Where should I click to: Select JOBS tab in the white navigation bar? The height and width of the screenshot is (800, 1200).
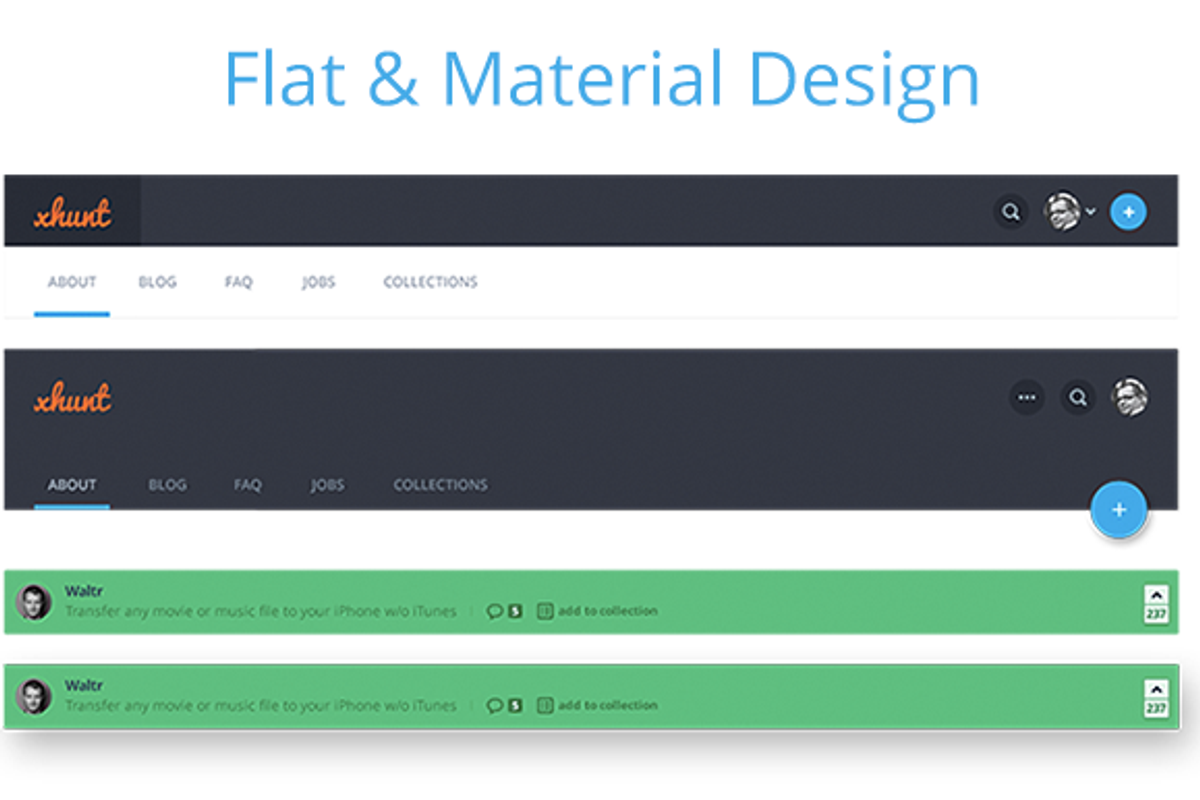pos(318,282)
